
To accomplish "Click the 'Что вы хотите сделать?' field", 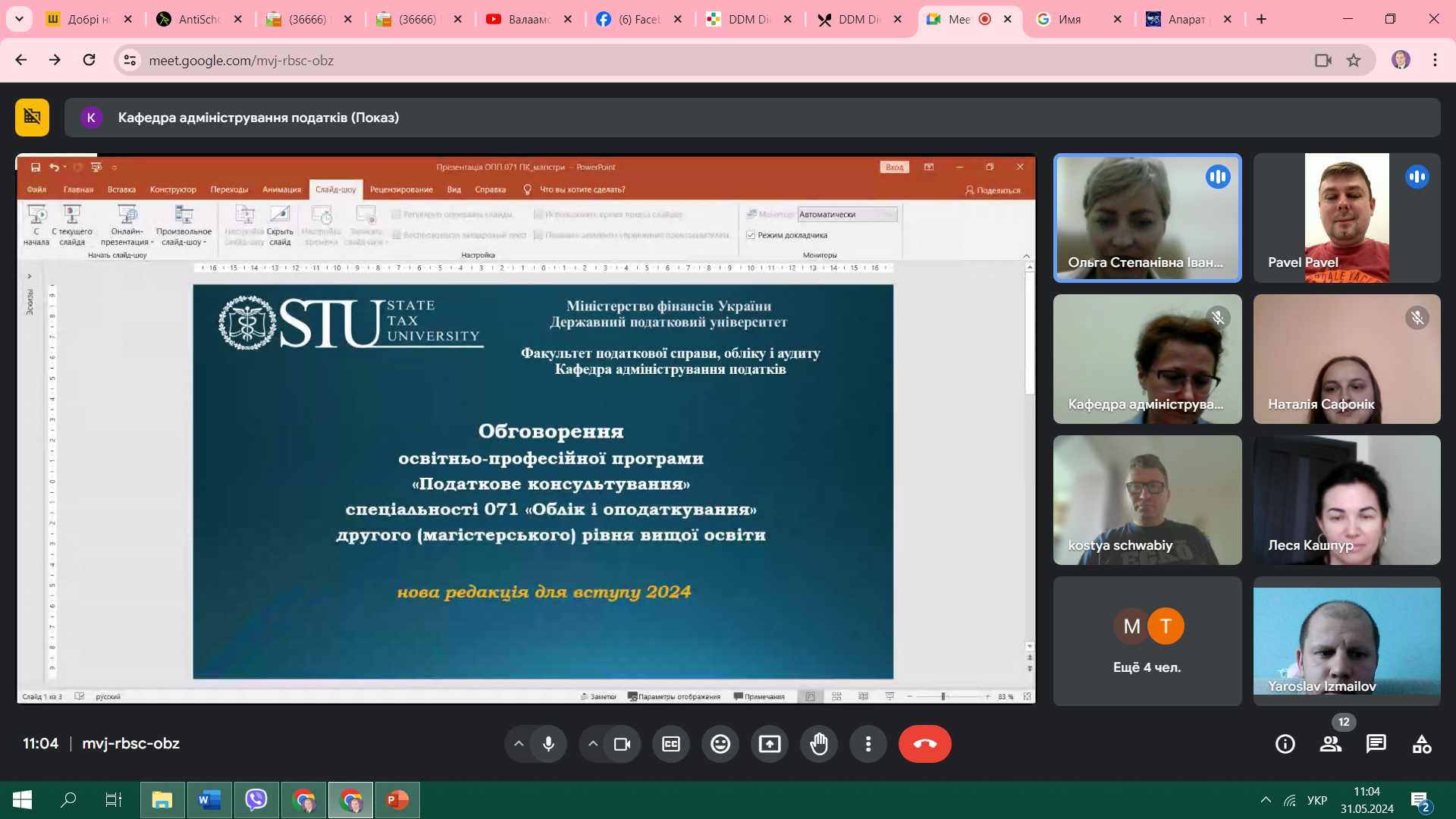I will click(582, 190).
